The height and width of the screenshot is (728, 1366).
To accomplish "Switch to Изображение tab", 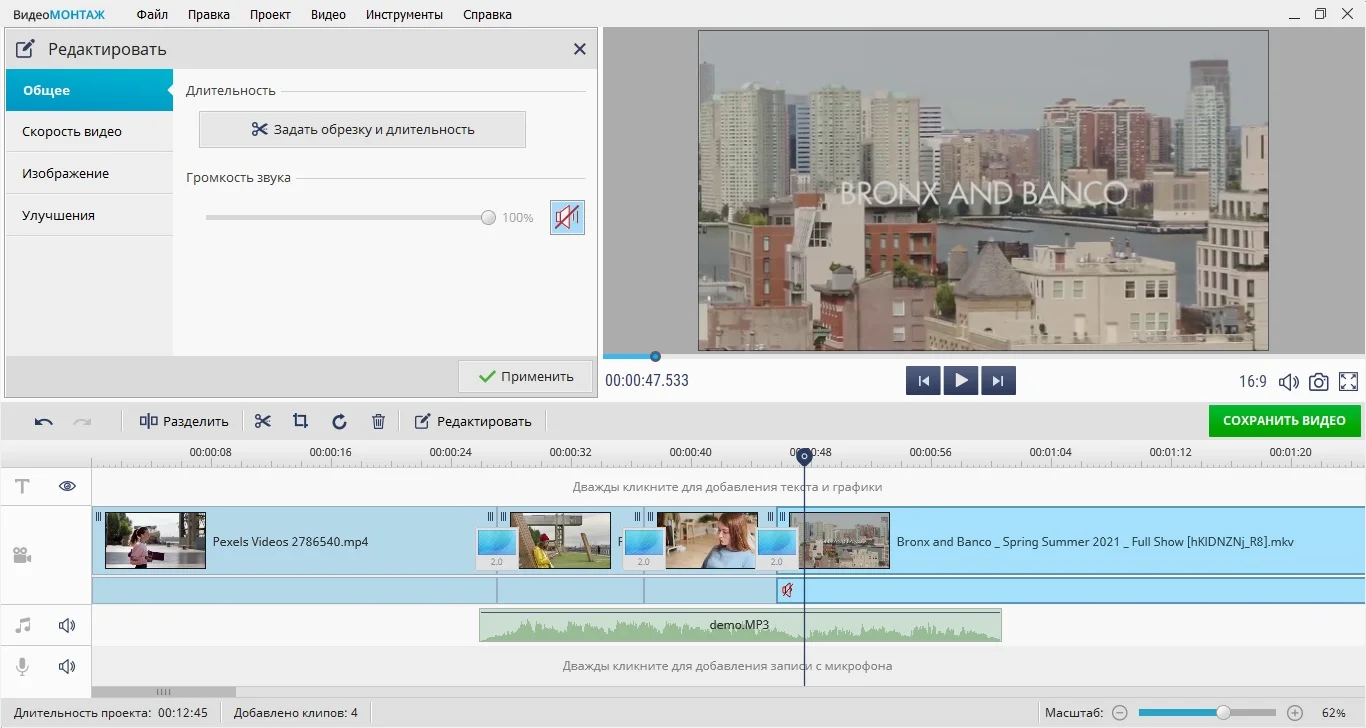I will pos(89,173).
